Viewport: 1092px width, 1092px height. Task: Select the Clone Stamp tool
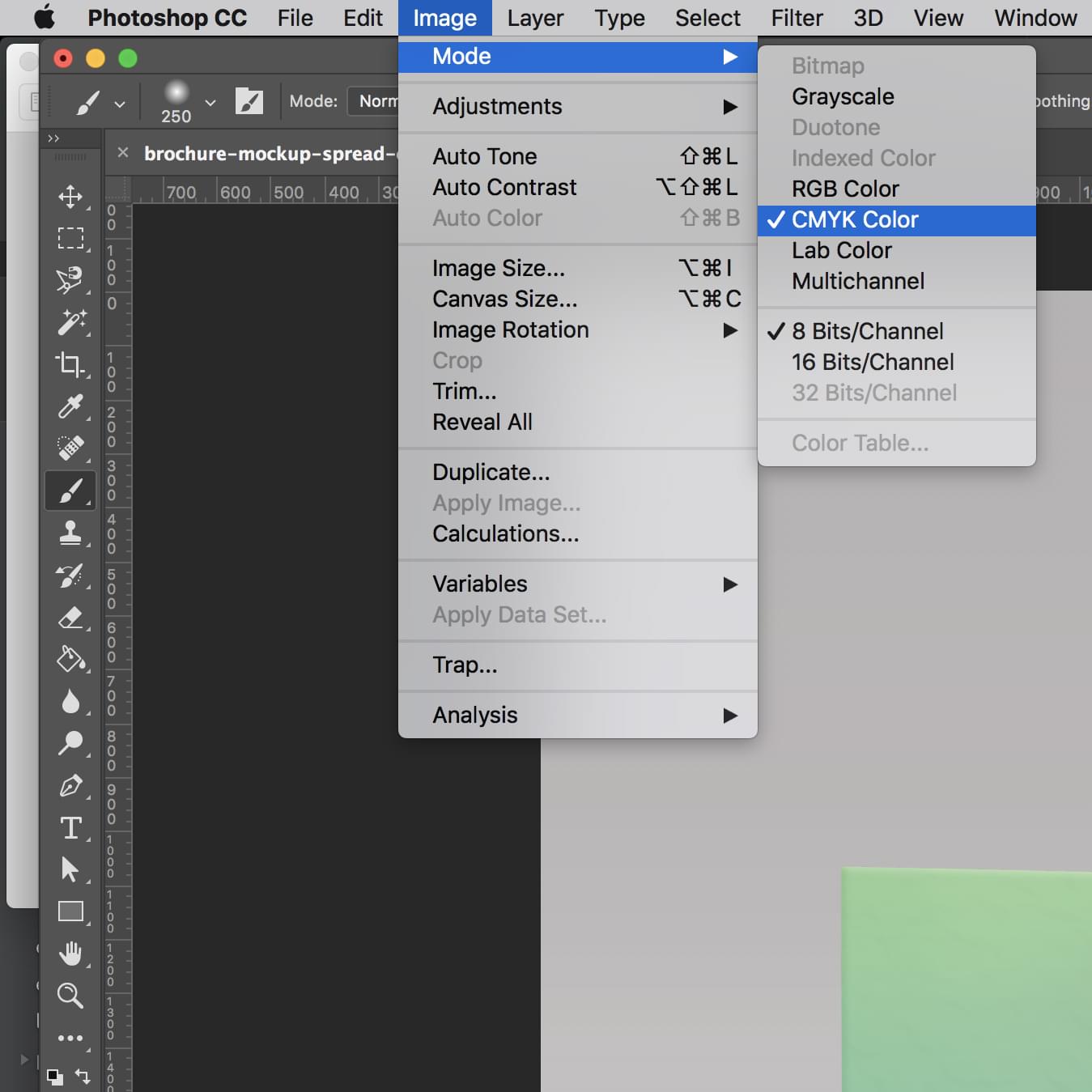70,533
